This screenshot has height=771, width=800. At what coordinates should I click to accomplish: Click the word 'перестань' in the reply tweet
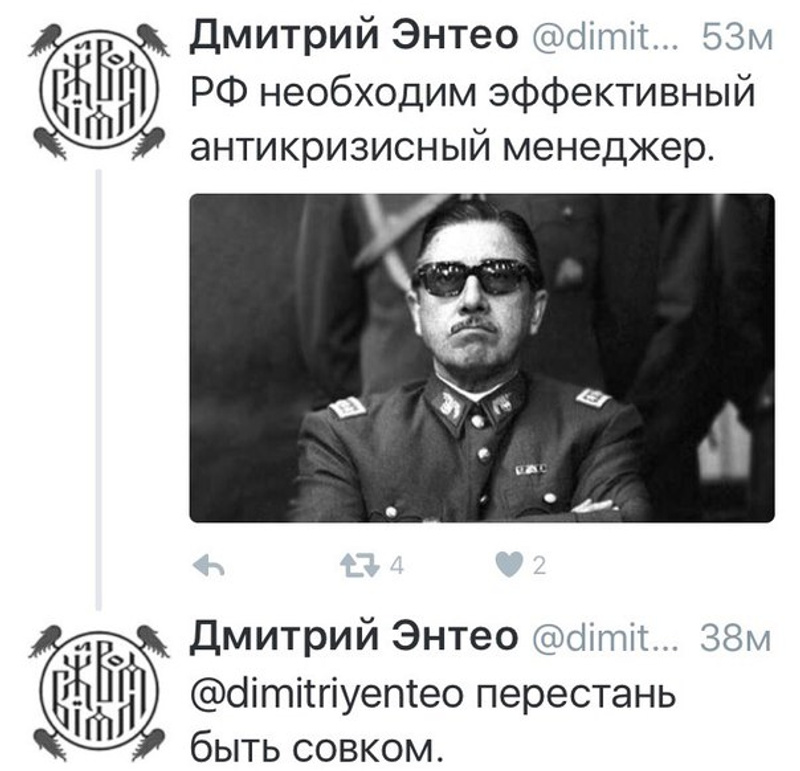pyautogui.click(x=576, y=694)
